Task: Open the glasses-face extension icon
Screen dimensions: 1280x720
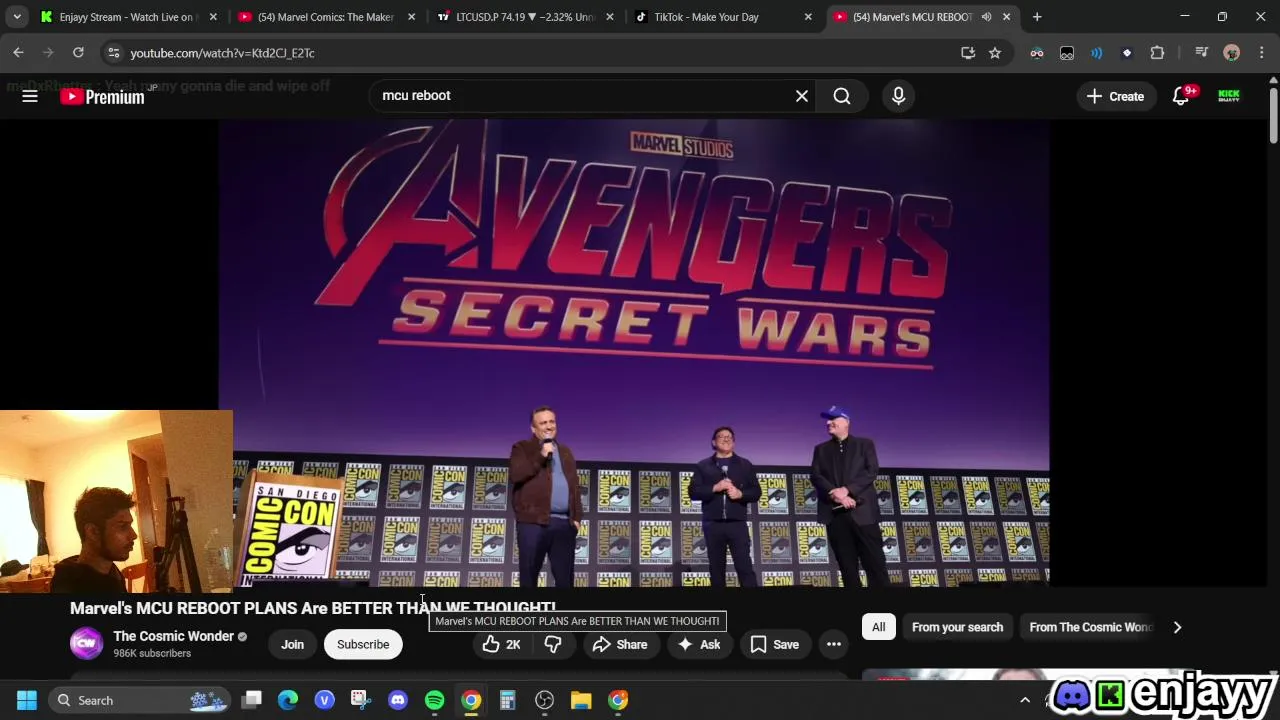Action: [x=1037, y=53]
